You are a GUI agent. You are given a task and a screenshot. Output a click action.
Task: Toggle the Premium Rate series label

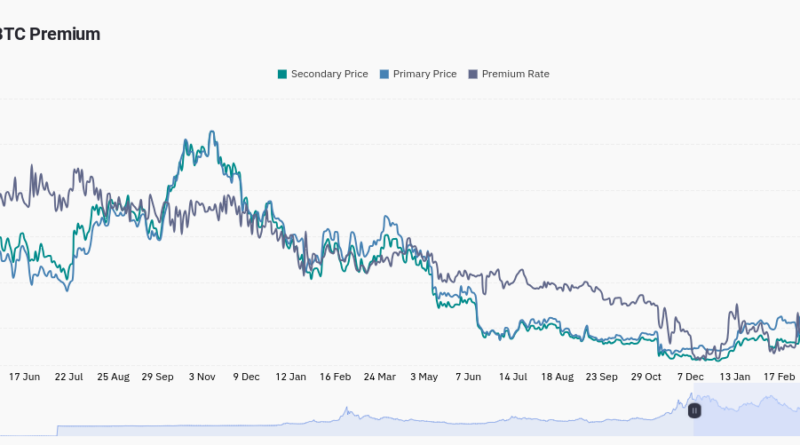pos(515,74)
